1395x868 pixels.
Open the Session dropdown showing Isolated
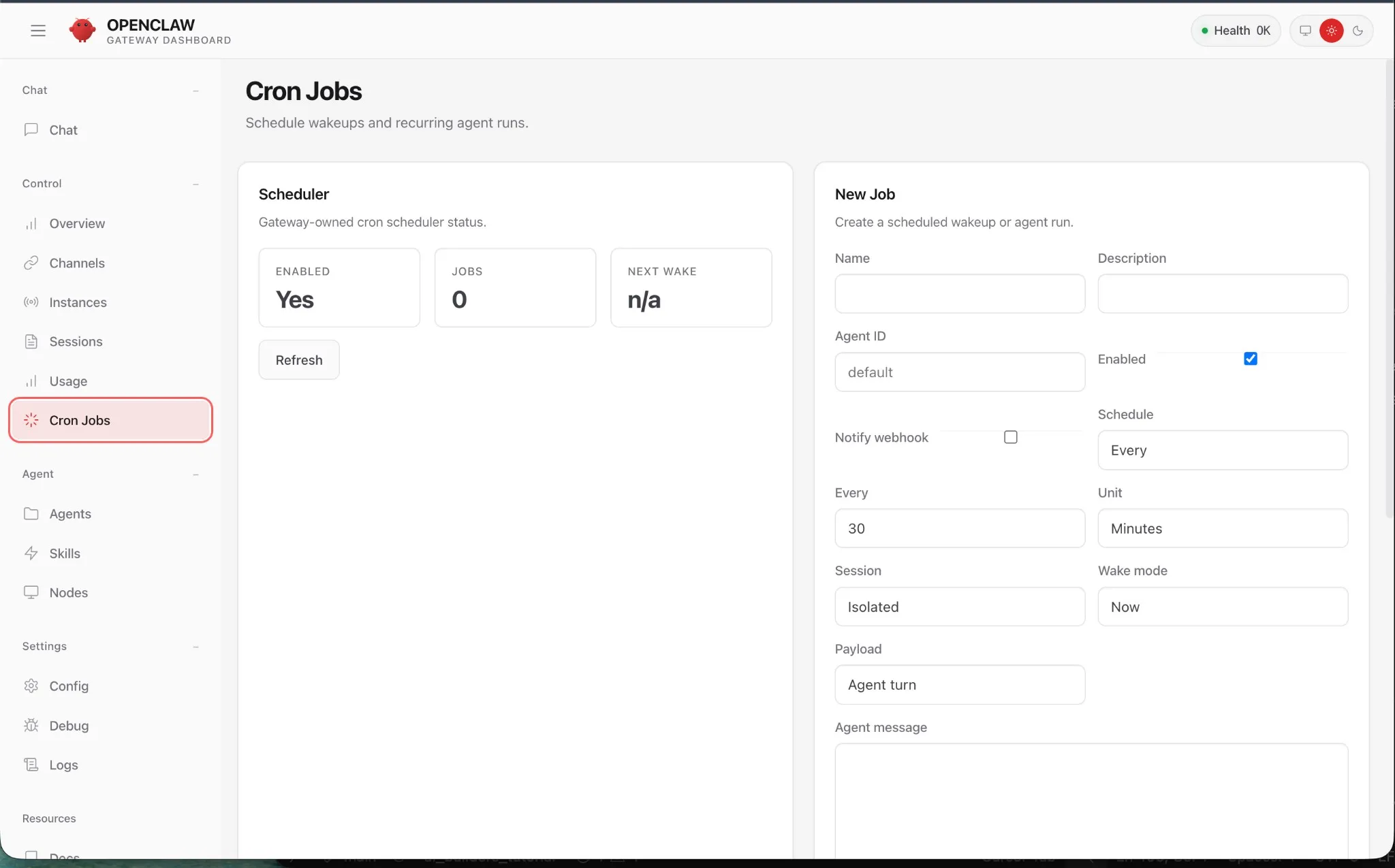point(960,607)
